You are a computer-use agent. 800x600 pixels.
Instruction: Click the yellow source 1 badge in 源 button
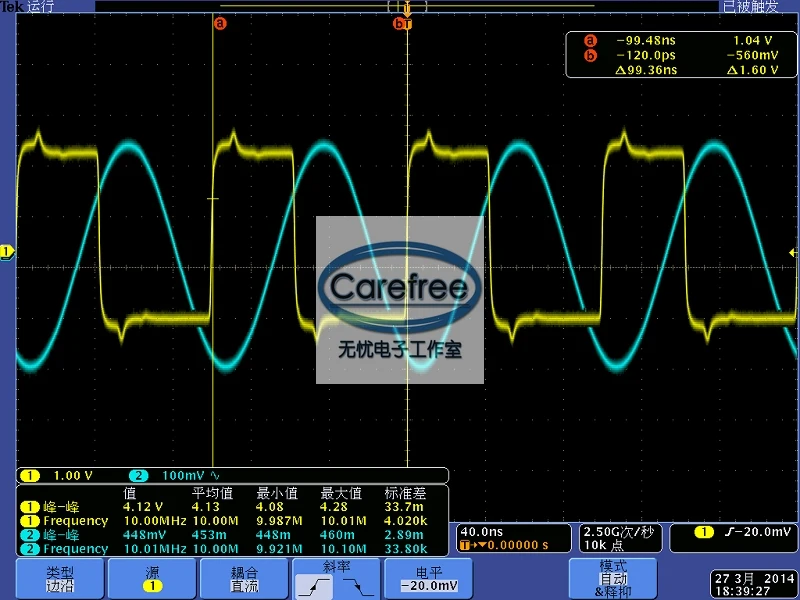[x=152, y=586]
